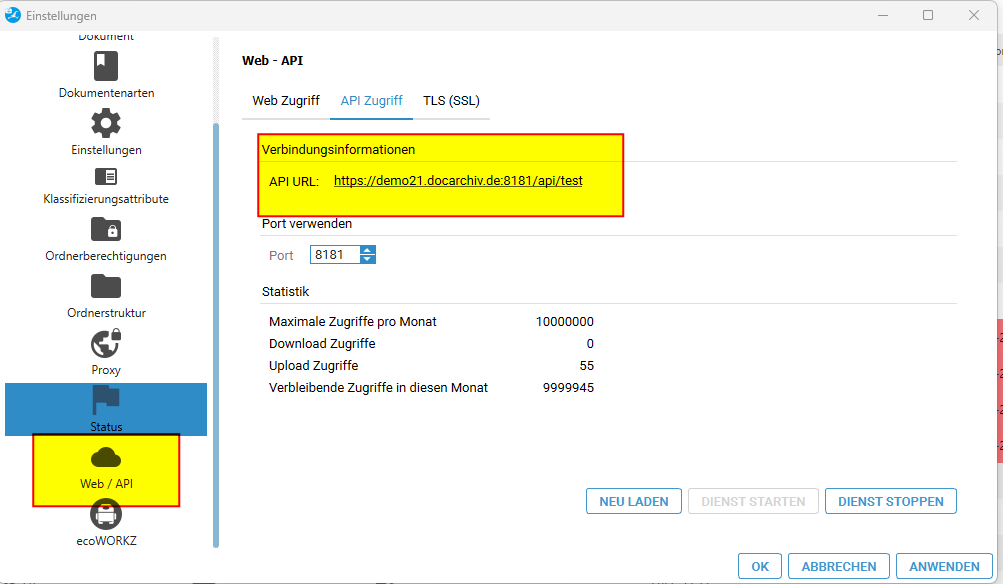Screen dimensions: 1003x584
Task: Select the Klassifizierungsattribute list icon
Action: 106,176
